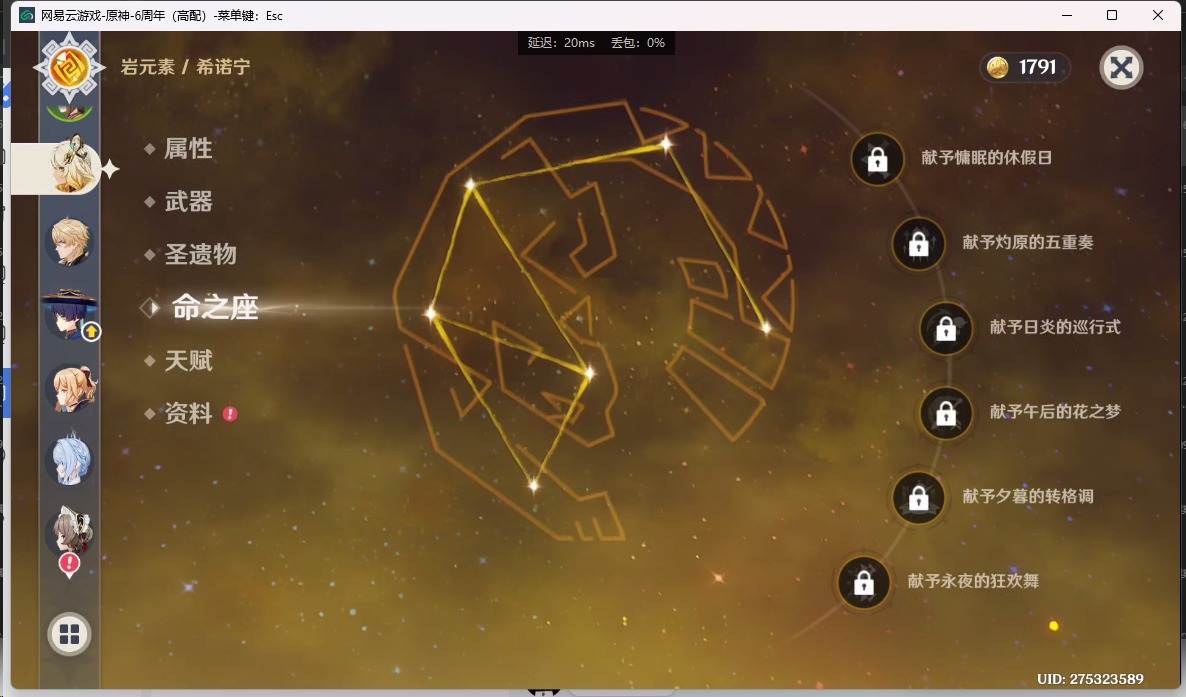Viewport: 1186px width, 697px height.
Task: Click the lock icon for 献予慵眠的休假日
Action: point(877,159)
